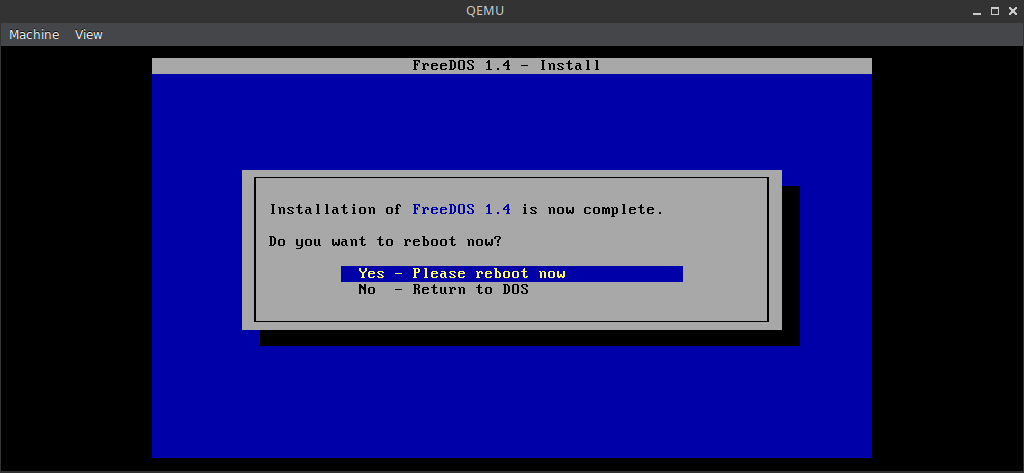Open the Machine menu
Image resolution: width=1024 pixels, height=473 pixels.
click(34, 35)
